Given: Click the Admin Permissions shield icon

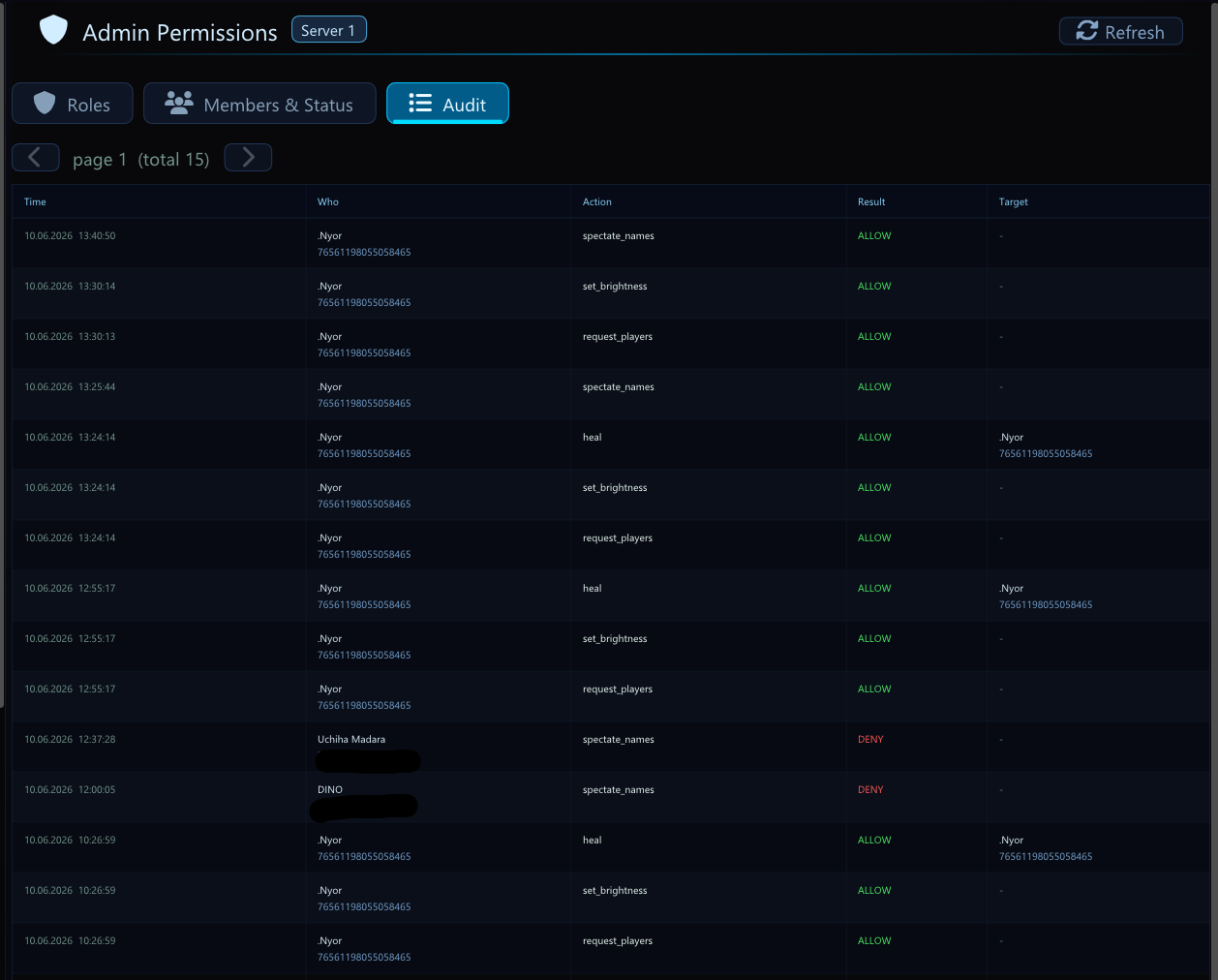Looking at the screenshot, I should (53, 30).
